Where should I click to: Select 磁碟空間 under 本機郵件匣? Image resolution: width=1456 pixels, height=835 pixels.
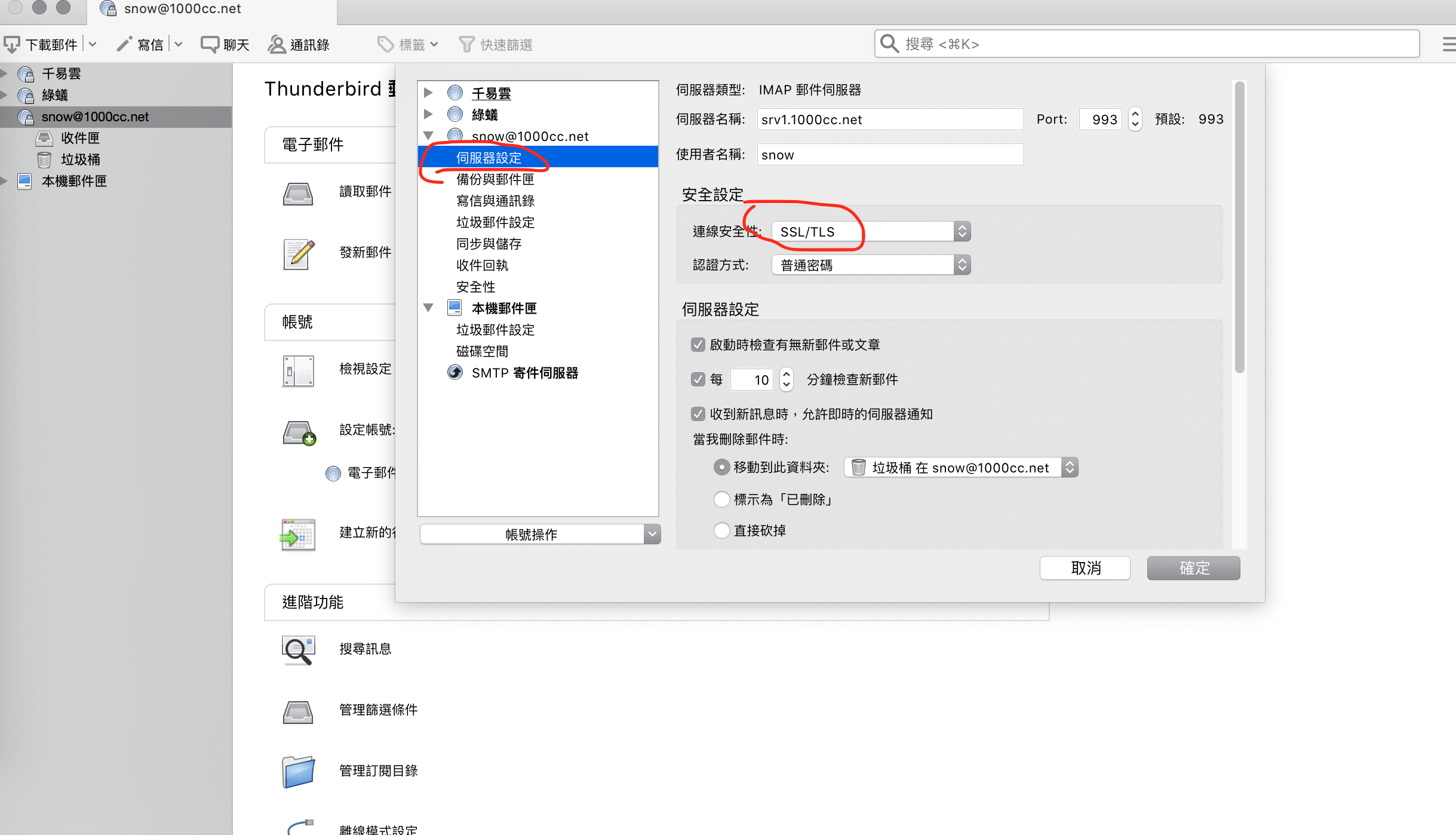(x=482, y=351)
